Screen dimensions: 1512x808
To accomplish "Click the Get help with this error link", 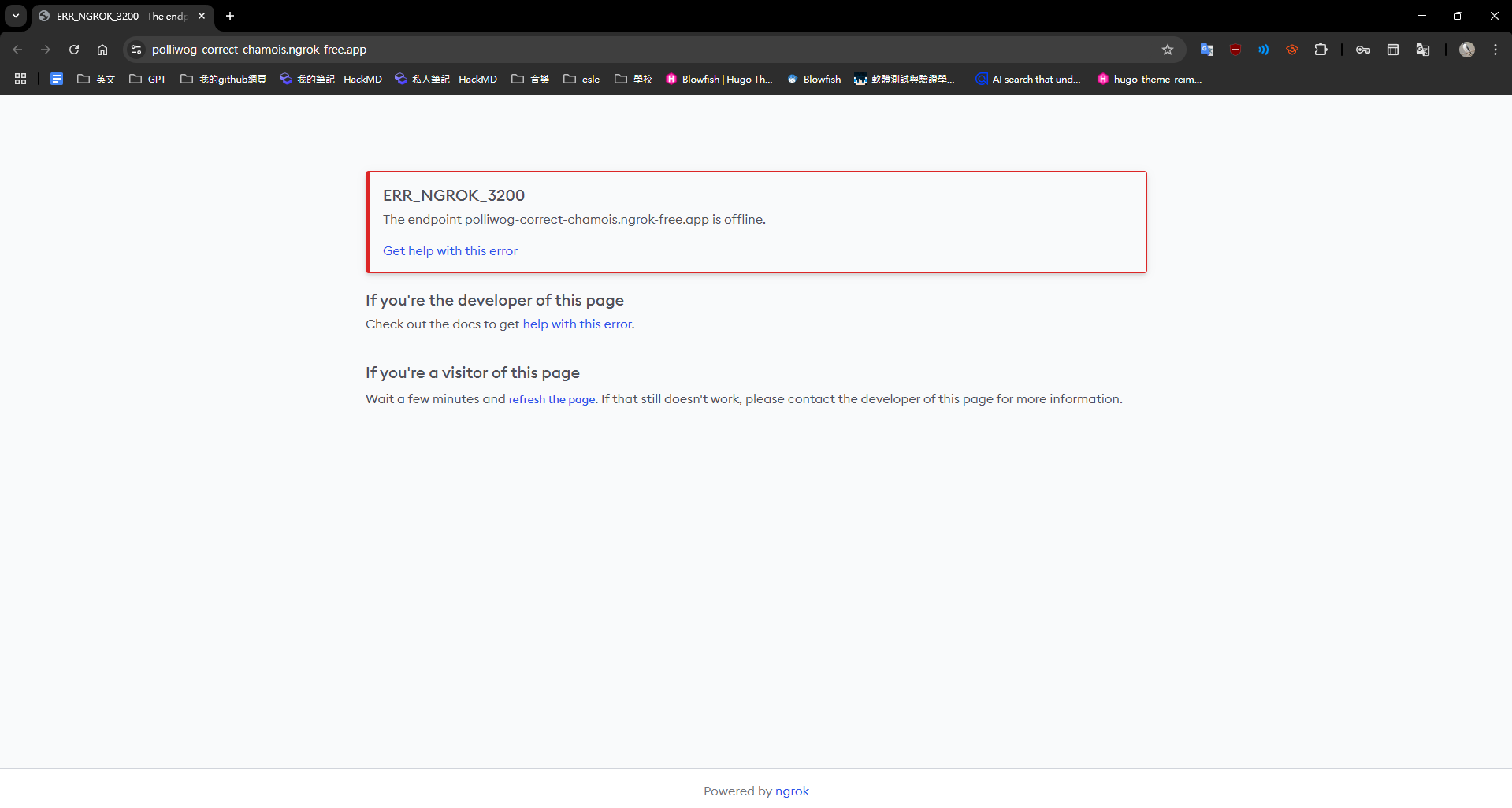I will [450, 250].
